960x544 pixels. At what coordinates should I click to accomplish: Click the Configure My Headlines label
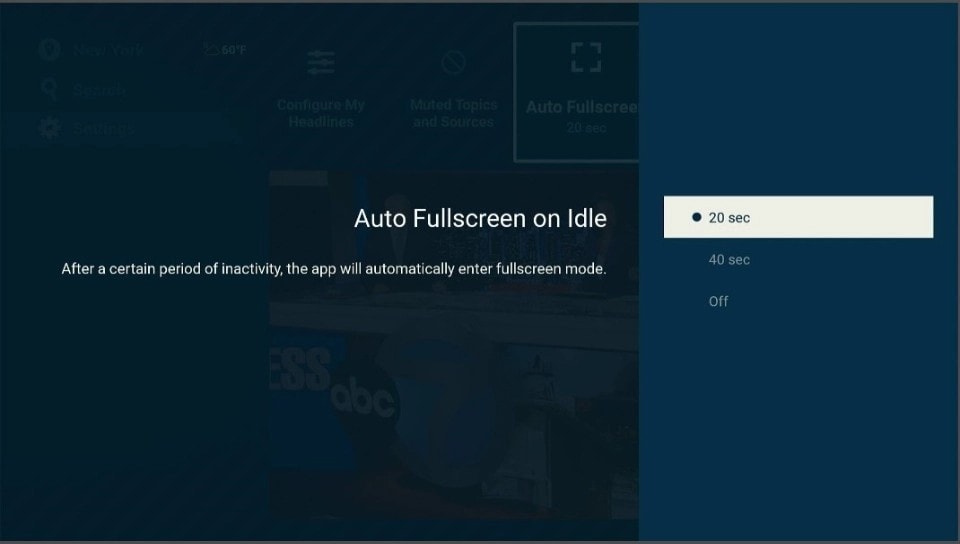click(x=321, y=113)
